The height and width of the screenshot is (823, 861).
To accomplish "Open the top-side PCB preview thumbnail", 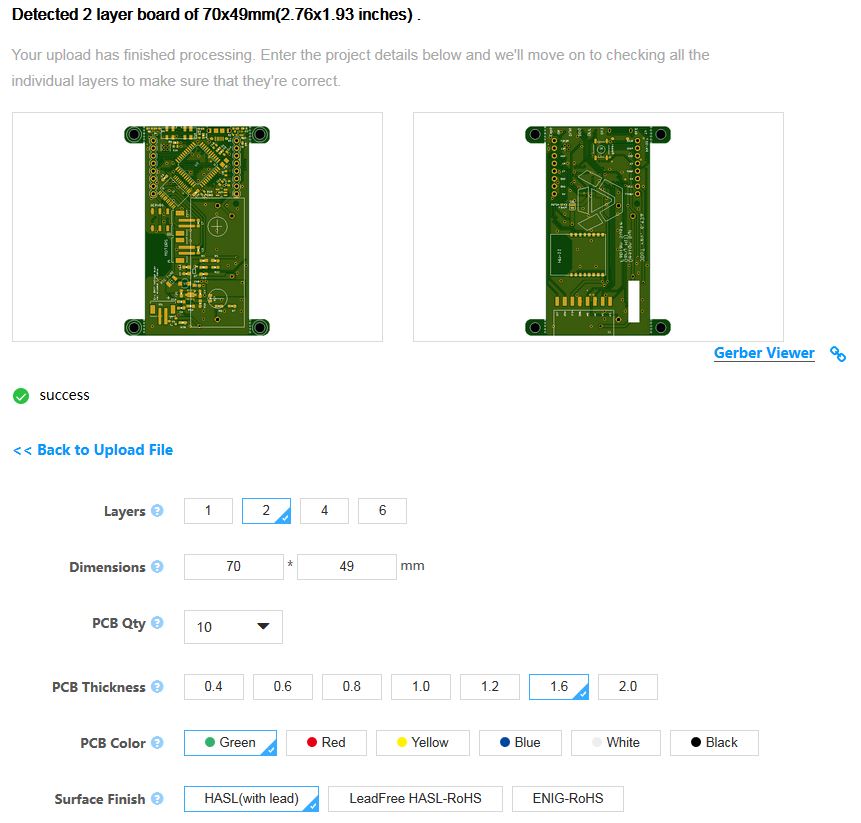I will click(198, 227).
